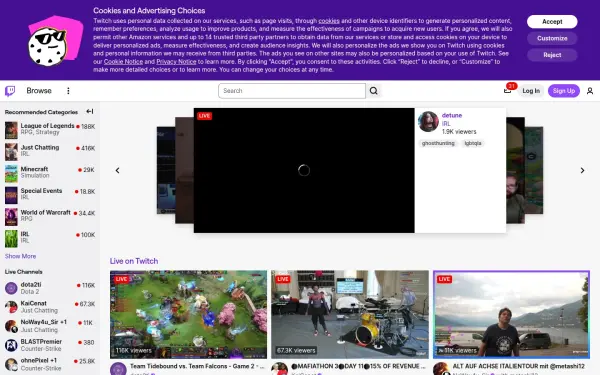Play the featured live stream video
The width and height of the screenshot is (600, 375).
(x=304, y=170)
